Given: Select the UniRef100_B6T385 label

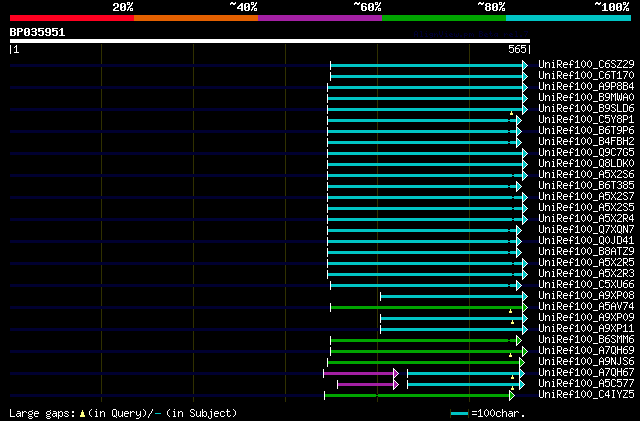Looking at the screenshot, I should pyautogui.click(x=586, y=186).
